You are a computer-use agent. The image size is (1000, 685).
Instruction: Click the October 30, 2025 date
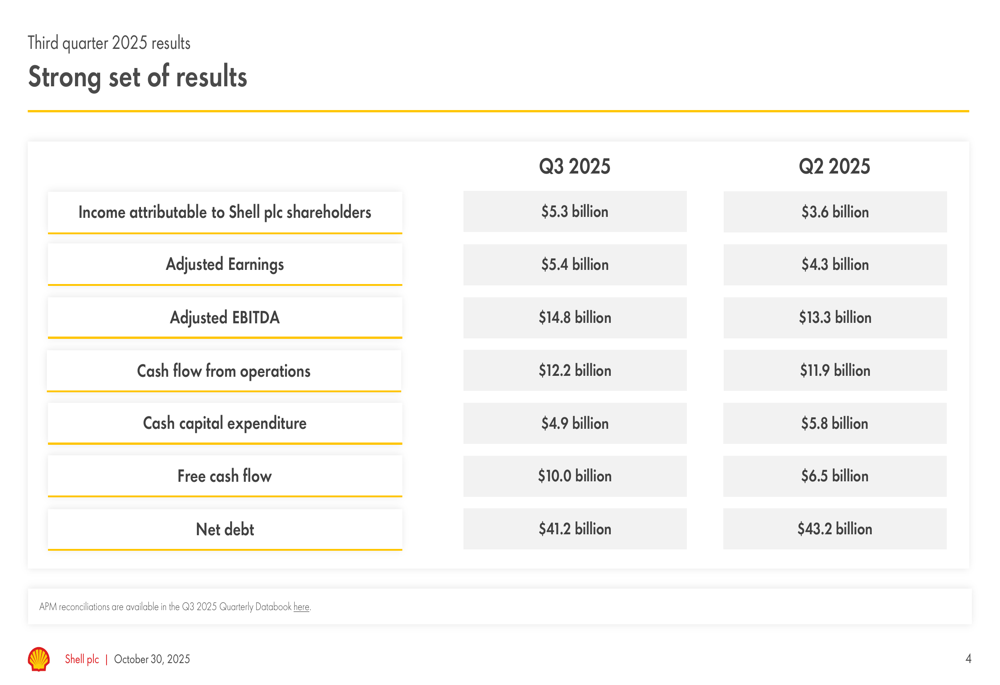[152, 660]
